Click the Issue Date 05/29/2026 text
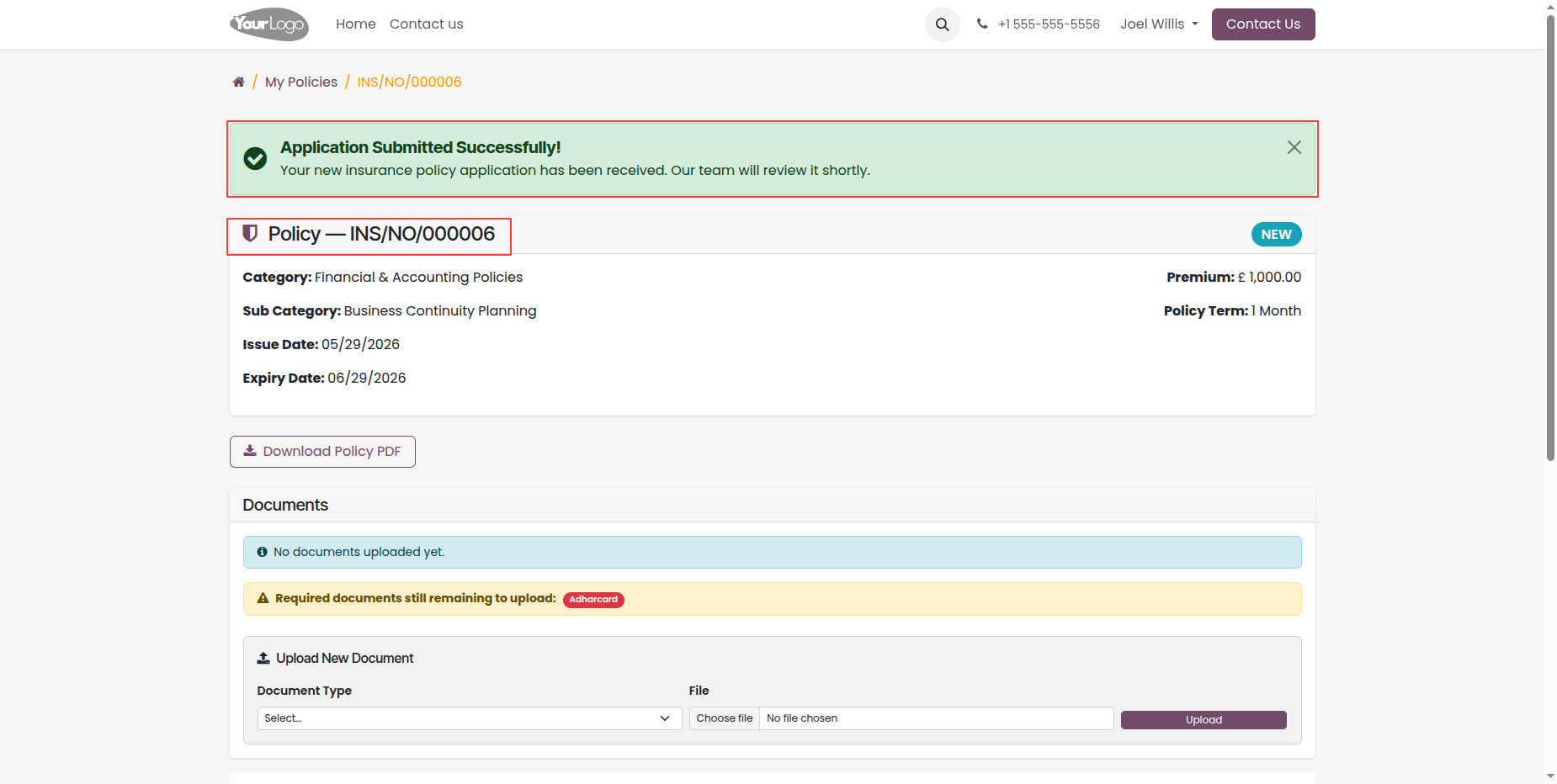This screenshot has width=1557, height=784. [x=321, y=344]
